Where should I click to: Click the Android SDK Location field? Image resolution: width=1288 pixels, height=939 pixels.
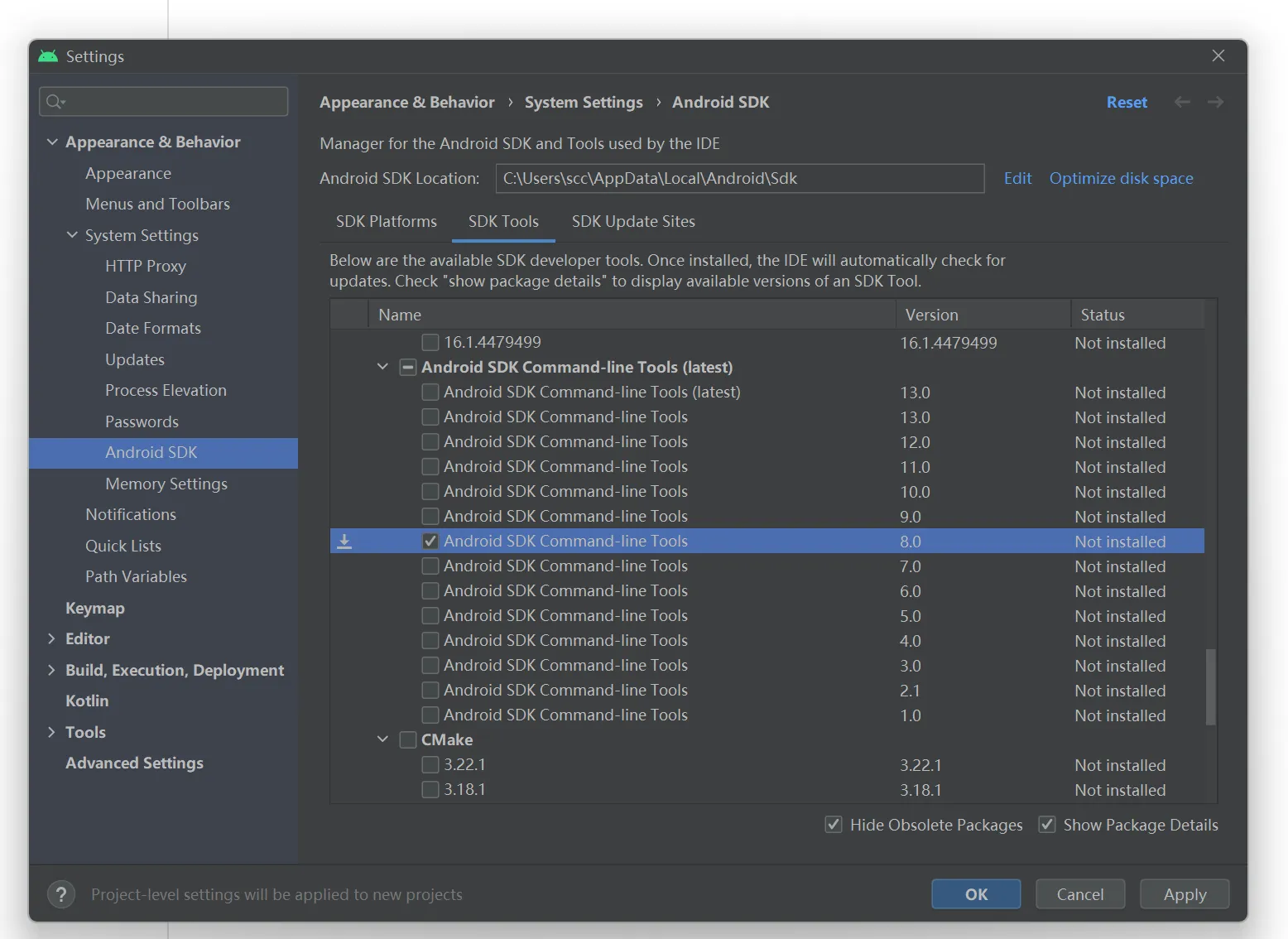point(740,178)
